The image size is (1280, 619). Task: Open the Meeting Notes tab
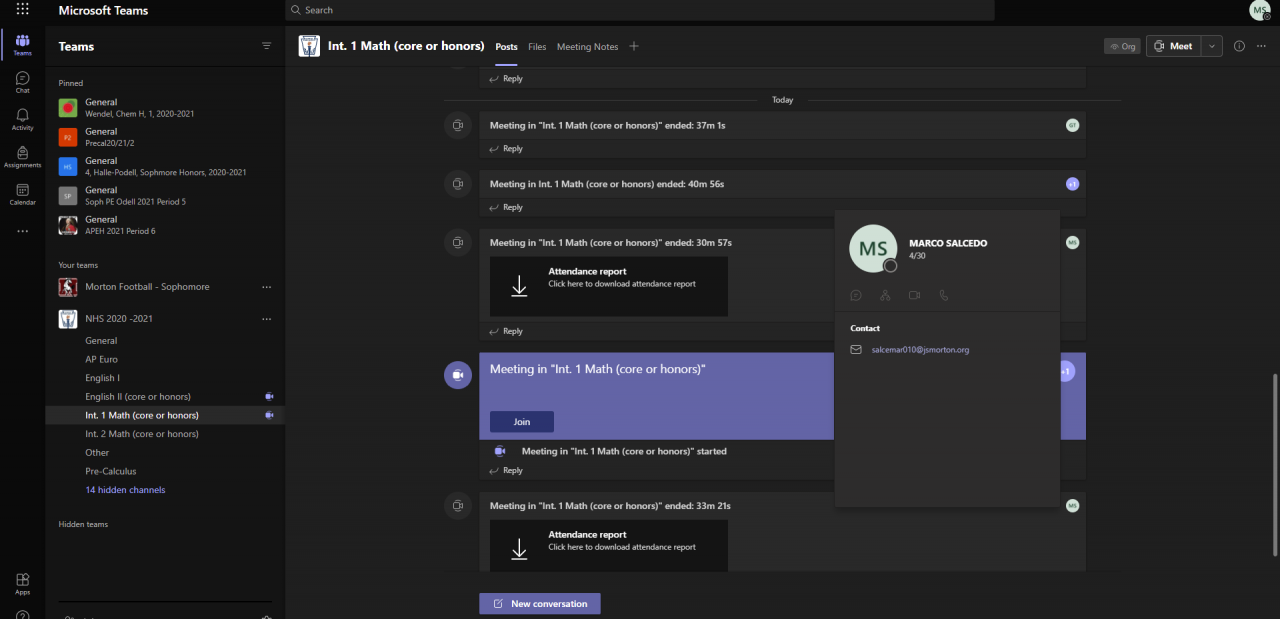pos(587,47)
